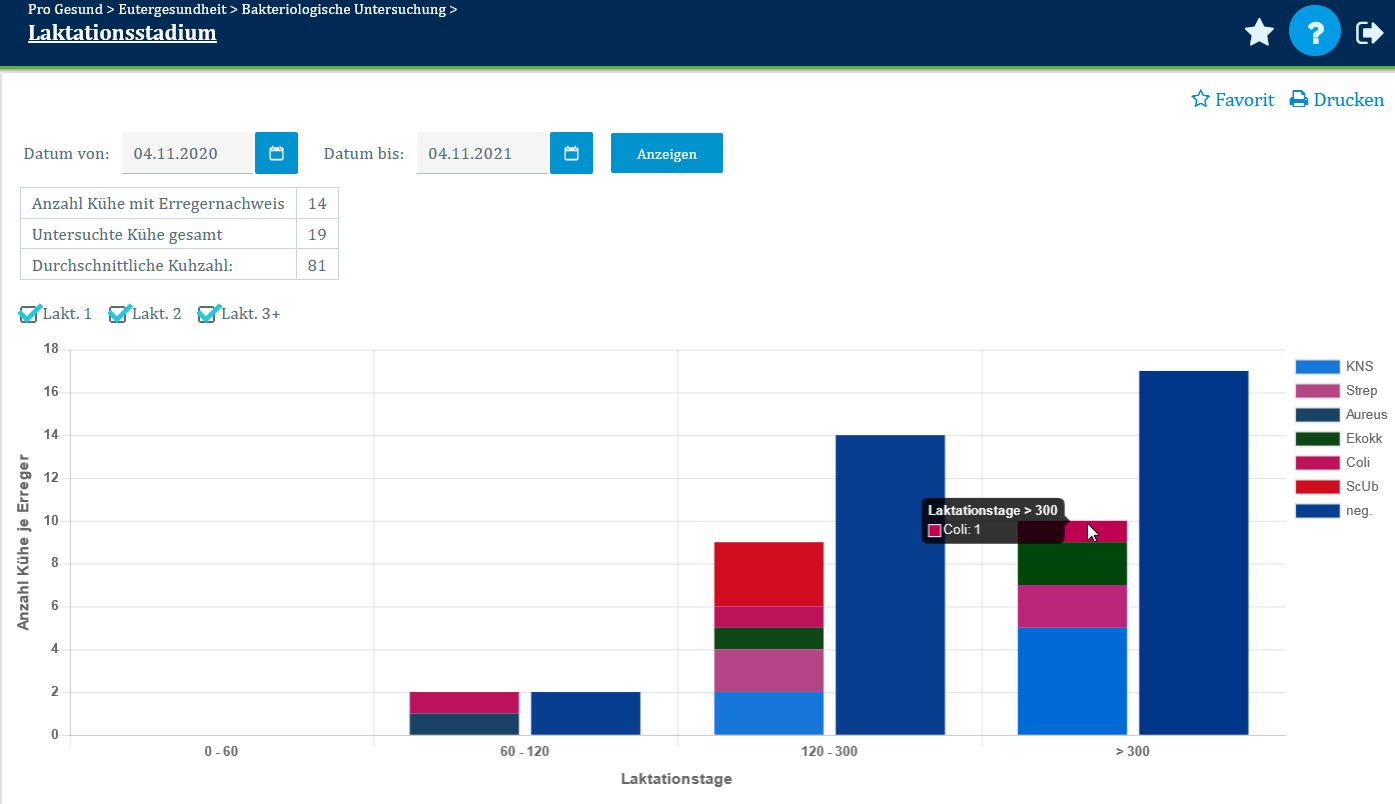
Task: Click the ScUb legend color swatch
Action: click(x=1317, y=487)
